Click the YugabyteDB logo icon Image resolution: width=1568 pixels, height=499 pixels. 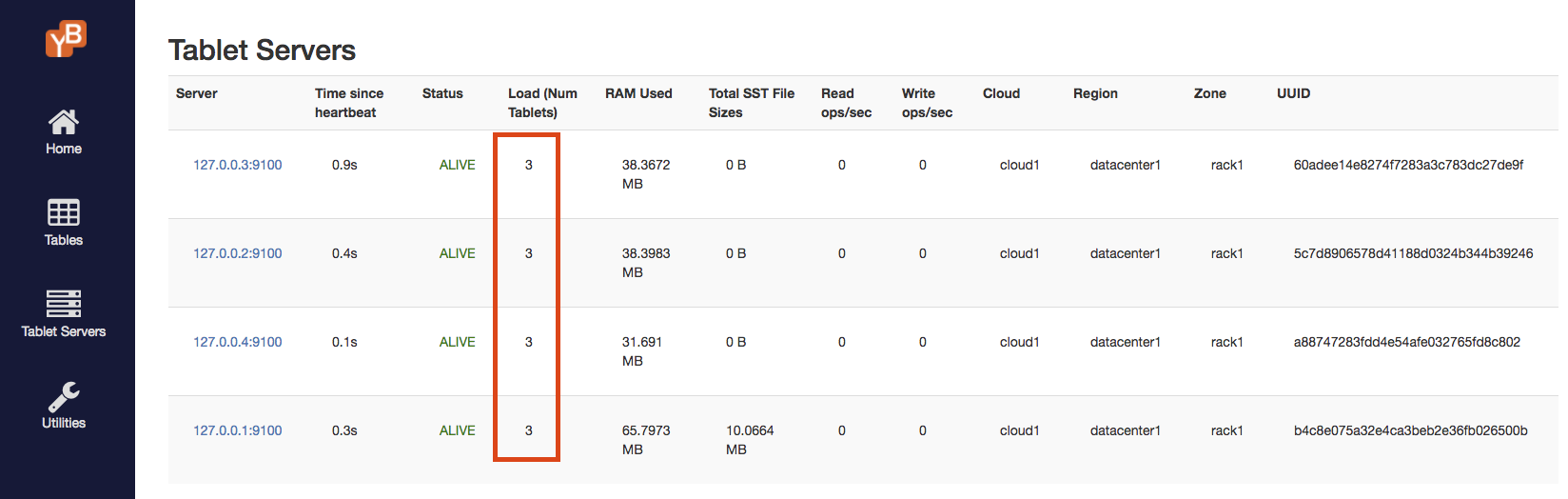coord(66,38)
